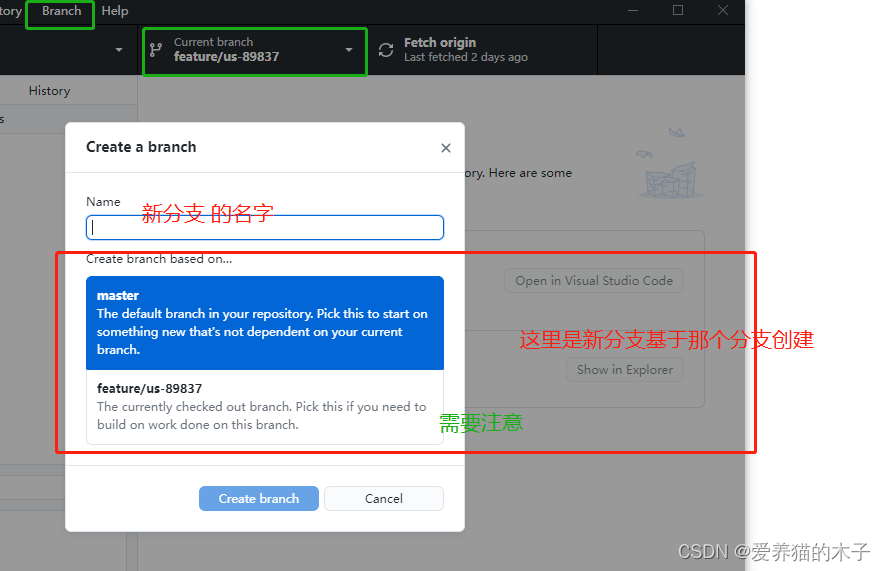Click the 'Create a branch' dialog title
This screenshot has height=571, width=885.
pyautogui.click(x=141, y=147)
